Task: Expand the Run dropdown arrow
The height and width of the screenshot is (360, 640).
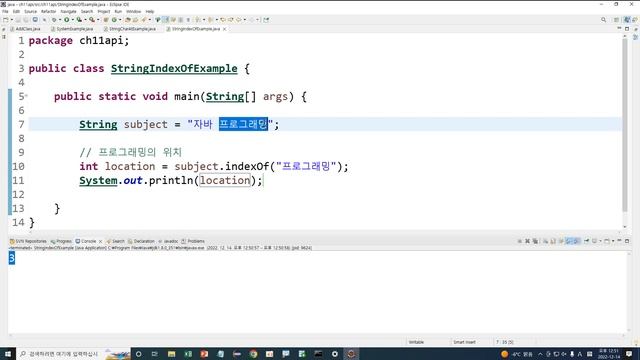Action: point(73,20)
